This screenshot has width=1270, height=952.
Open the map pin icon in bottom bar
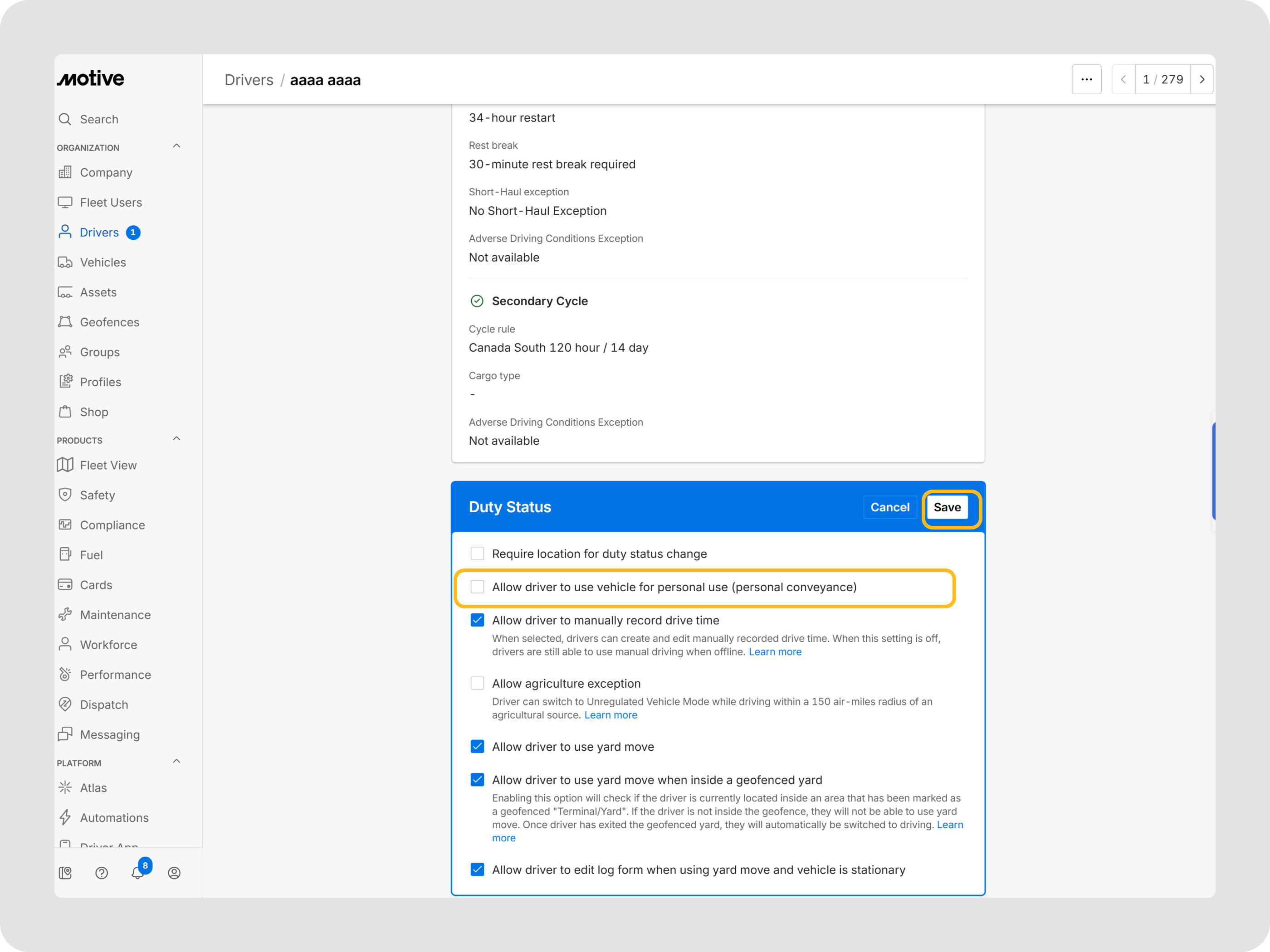click(x=65, y=873)
